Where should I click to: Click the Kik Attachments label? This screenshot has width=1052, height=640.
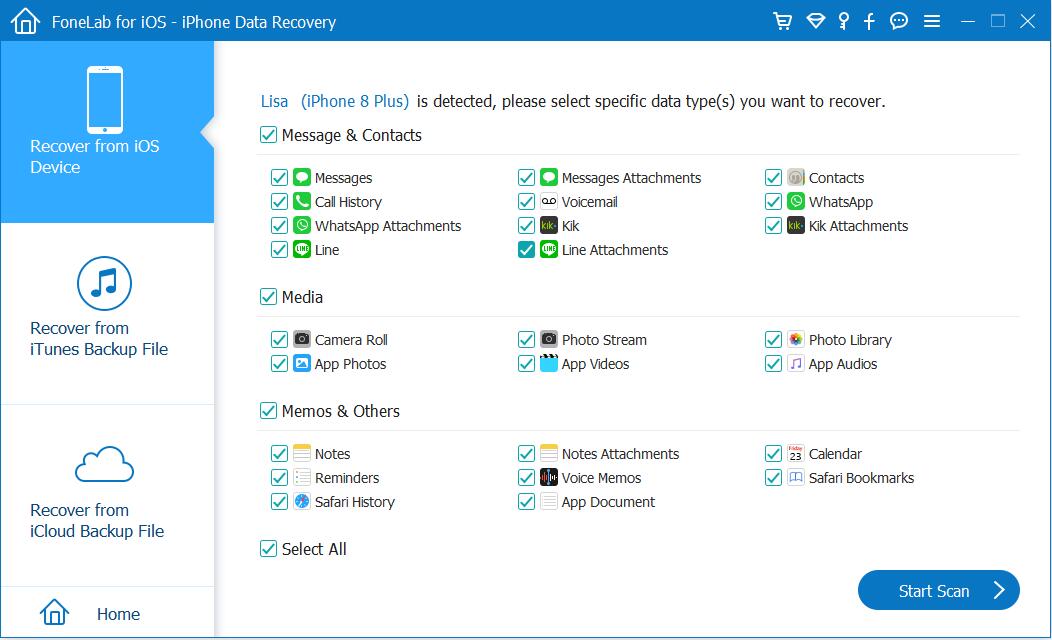click(858, 226)
